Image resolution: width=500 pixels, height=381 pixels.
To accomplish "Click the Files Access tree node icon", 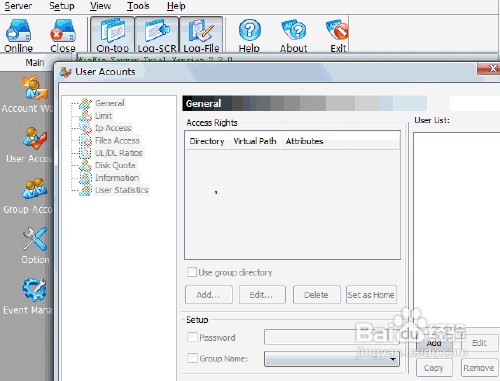I will [x=86, y=140].
